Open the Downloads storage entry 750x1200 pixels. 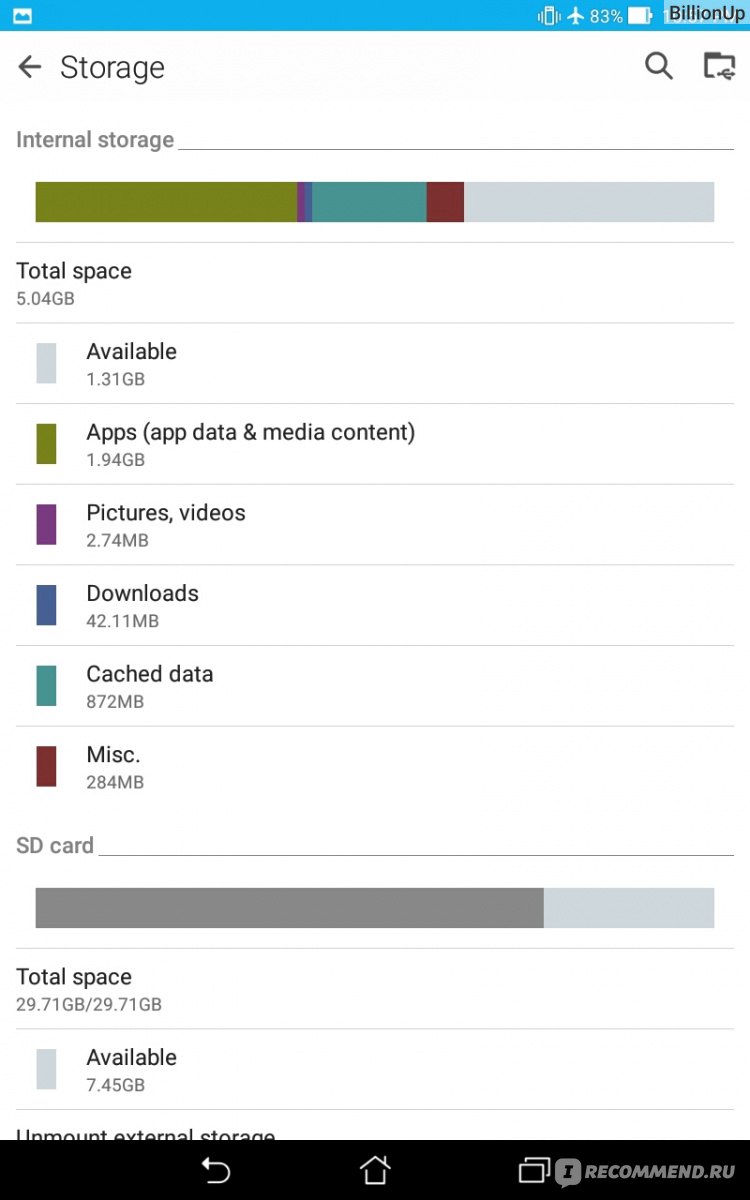(375, 606)
